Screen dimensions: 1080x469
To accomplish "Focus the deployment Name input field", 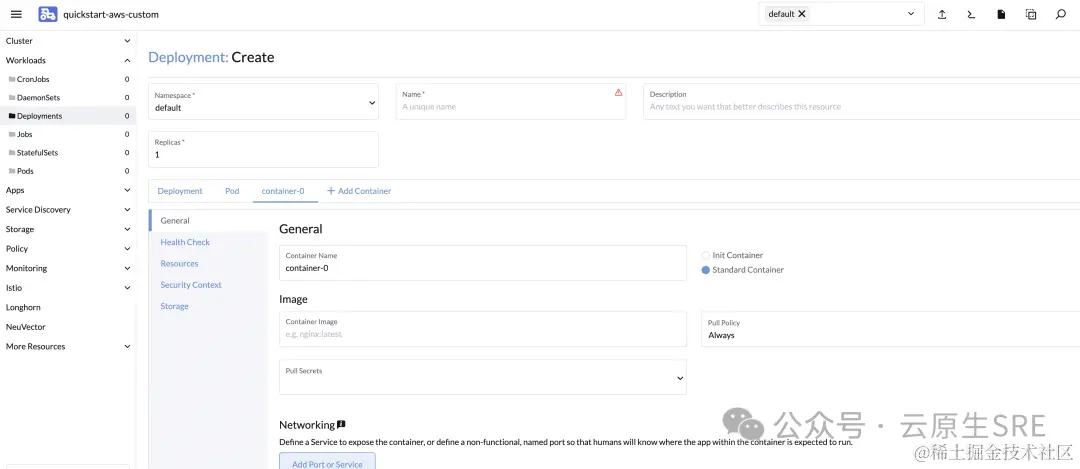I will [511, 102].
